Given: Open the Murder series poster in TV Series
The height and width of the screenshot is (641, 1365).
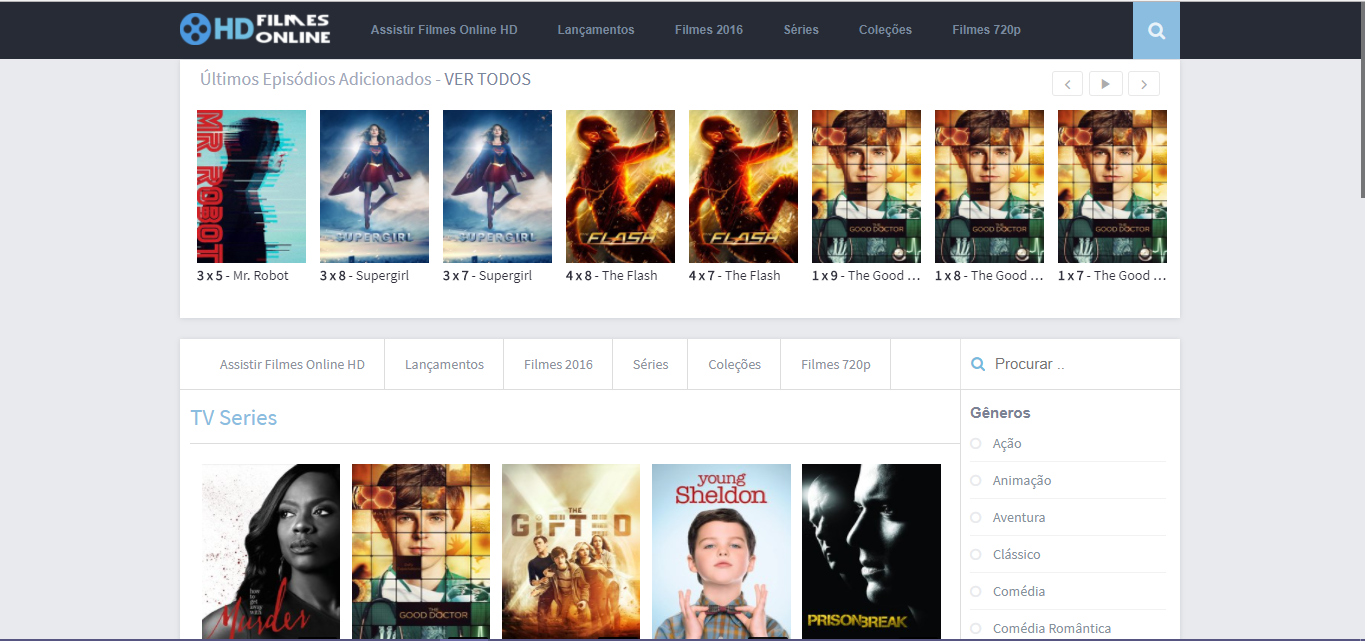Looking at the screenshot, I should [x=271, y=551].
